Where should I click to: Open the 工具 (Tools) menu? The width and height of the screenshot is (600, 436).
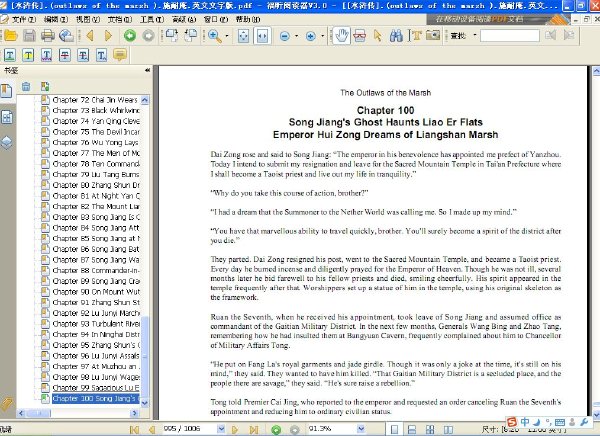(152, 19)
